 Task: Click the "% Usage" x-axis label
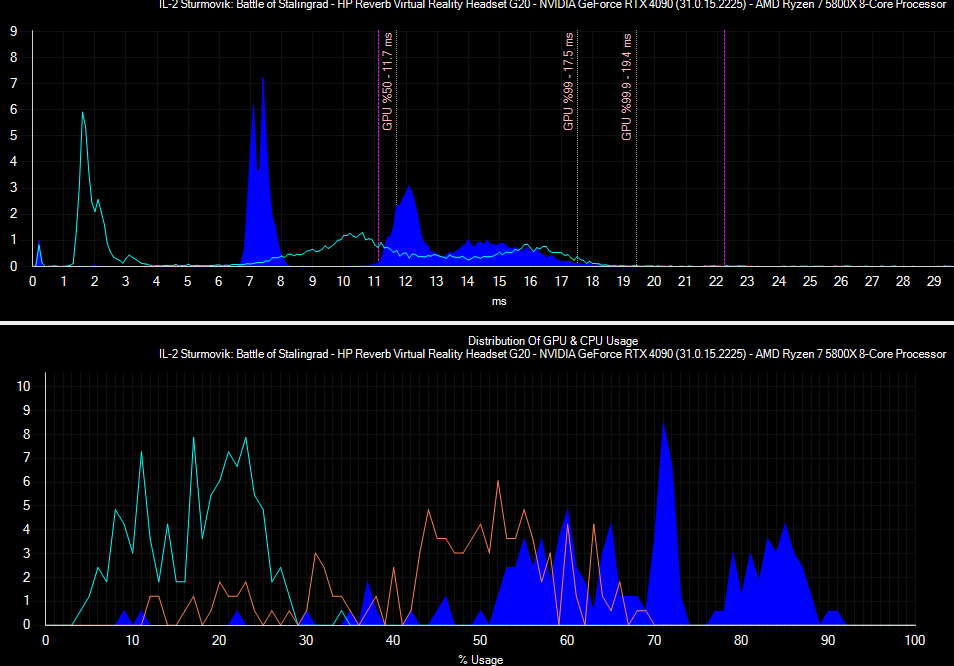[x=480, y=659]
